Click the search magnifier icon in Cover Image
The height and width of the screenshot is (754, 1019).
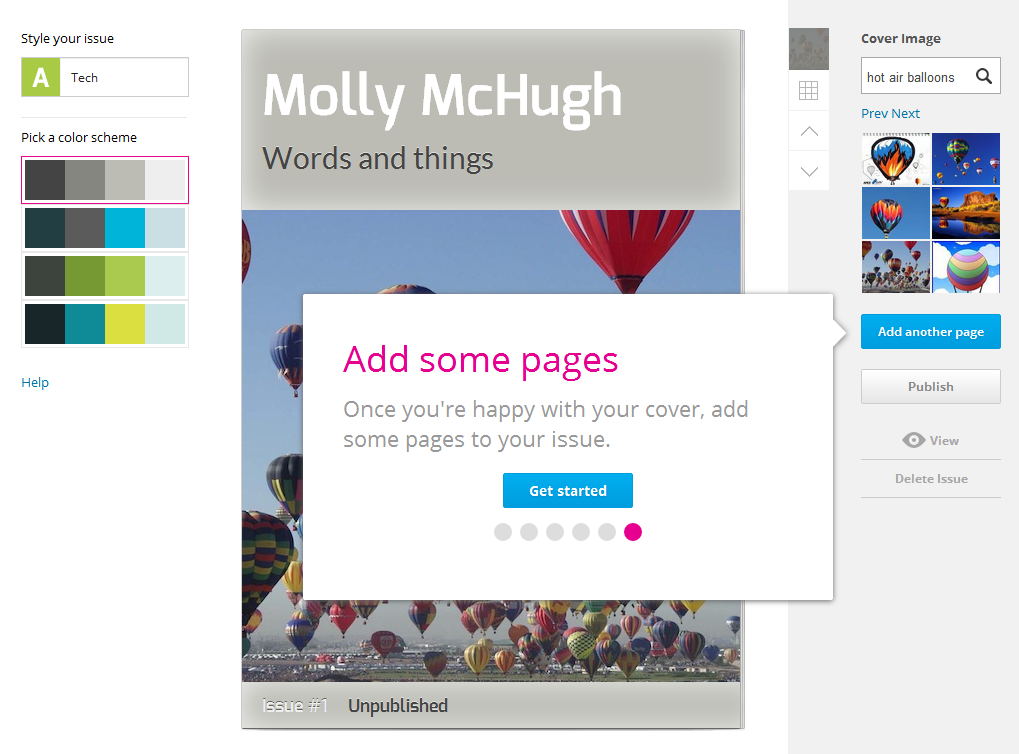pyautogui.click(x=984, y=76)
